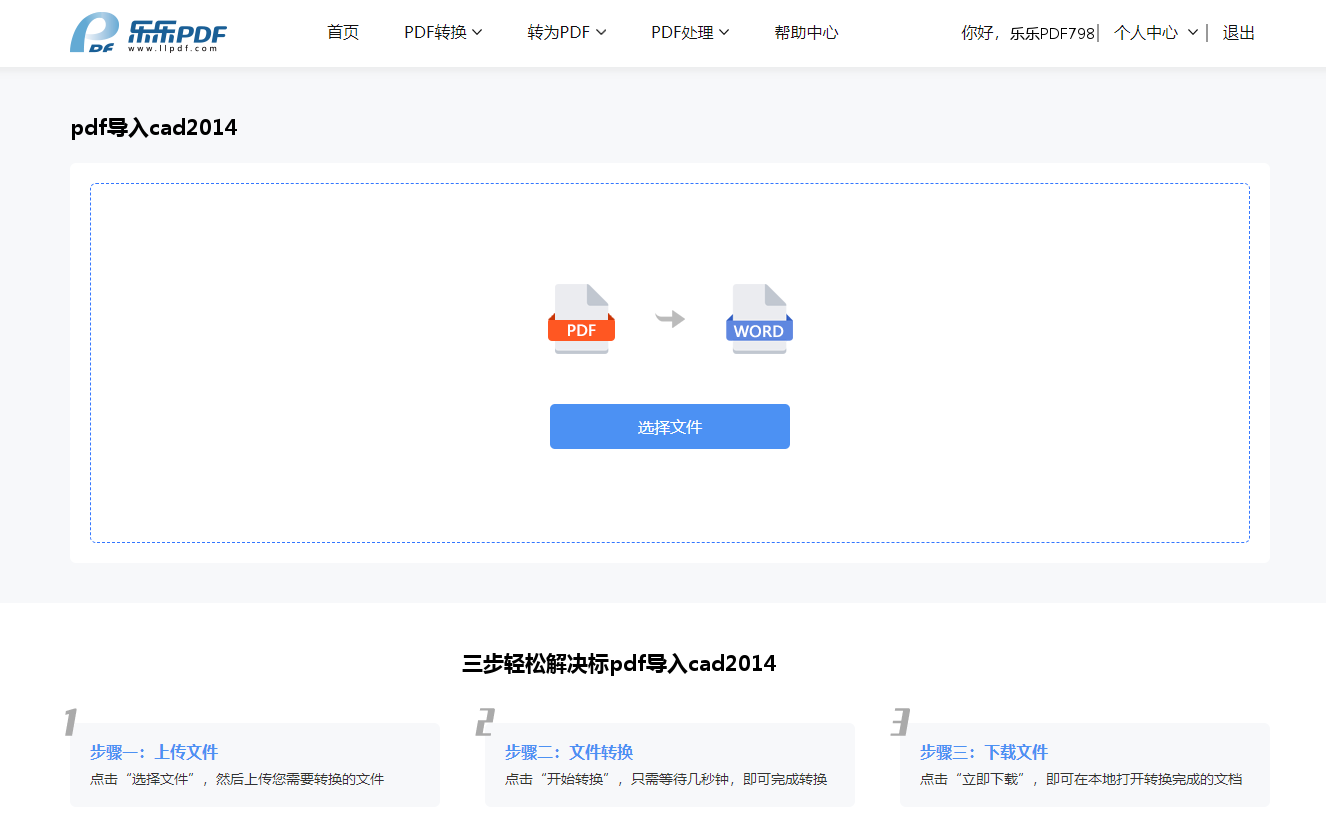The image size is (1326, 833).
Task: Click the 退出 logout link
Action: click(x=1238, y=33)
